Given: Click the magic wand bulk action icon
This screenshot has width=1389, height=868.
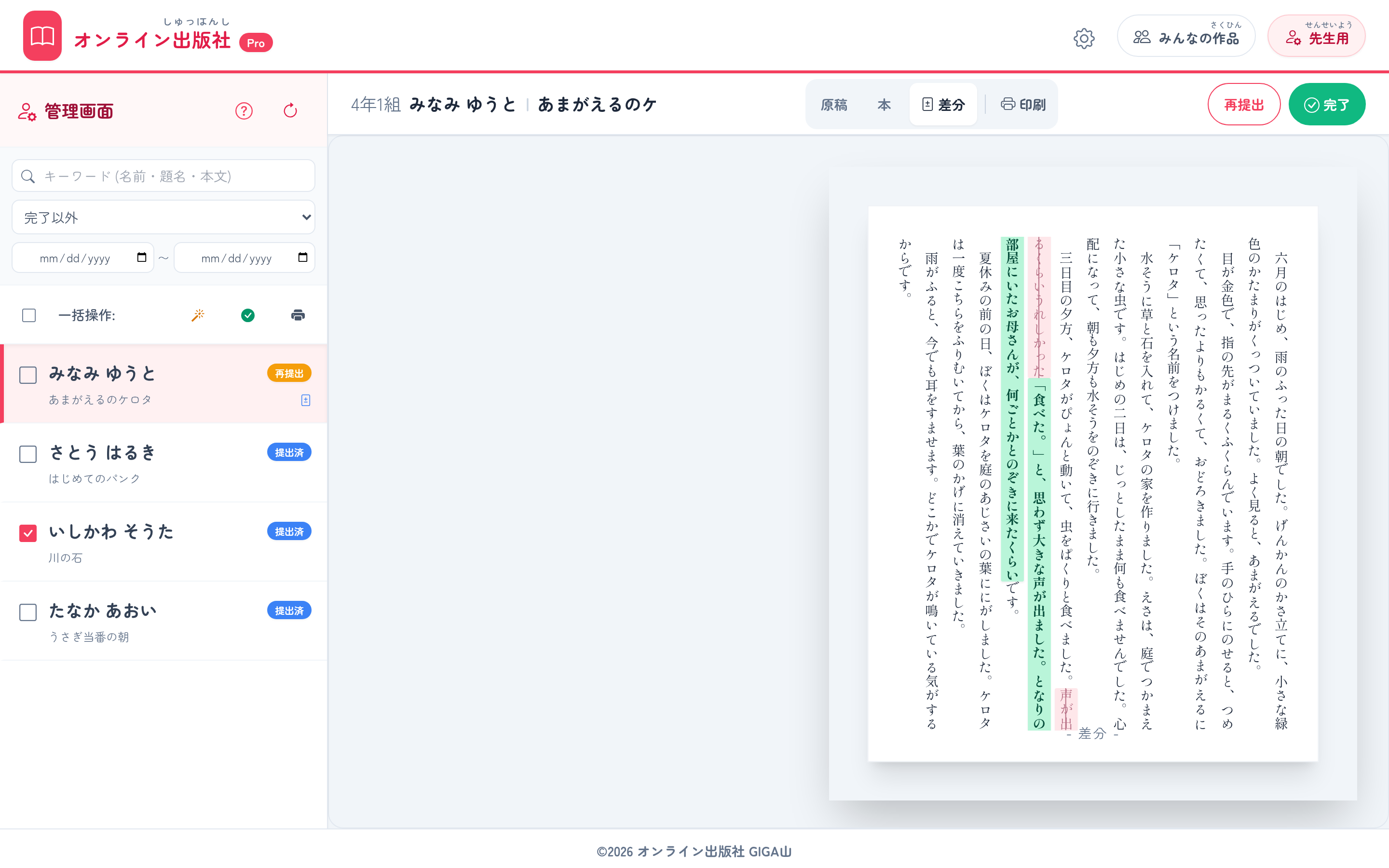Looking at the screenshot, I should pos(198,315).
